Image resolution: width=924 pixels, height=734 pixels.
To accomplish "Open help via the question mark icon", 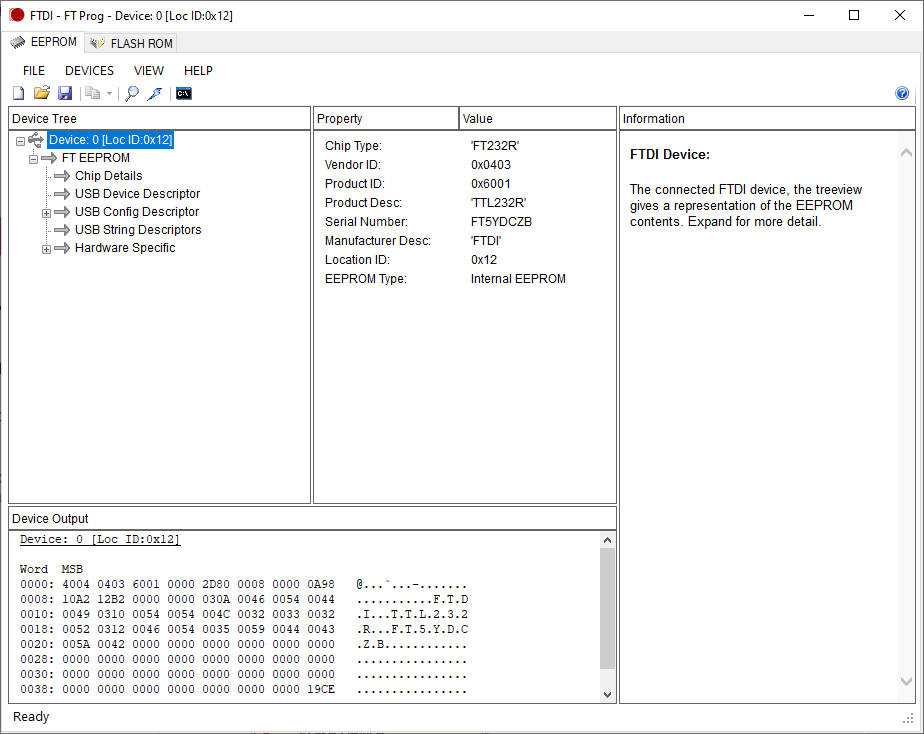I will click(902, 93).
